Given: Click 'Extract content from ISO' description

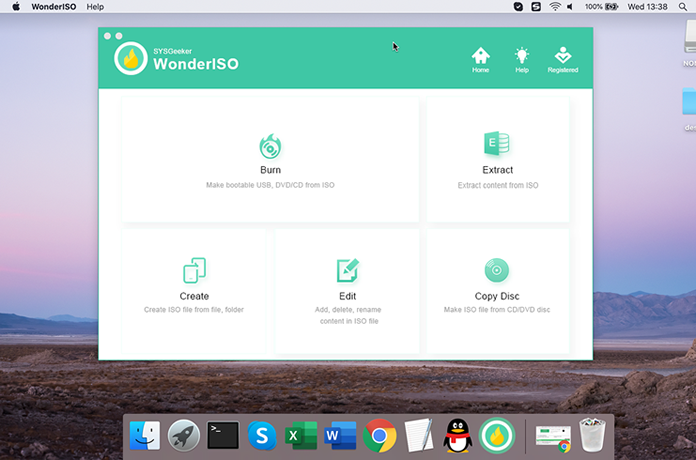Looking at the screenshot, I should (498, 185).
